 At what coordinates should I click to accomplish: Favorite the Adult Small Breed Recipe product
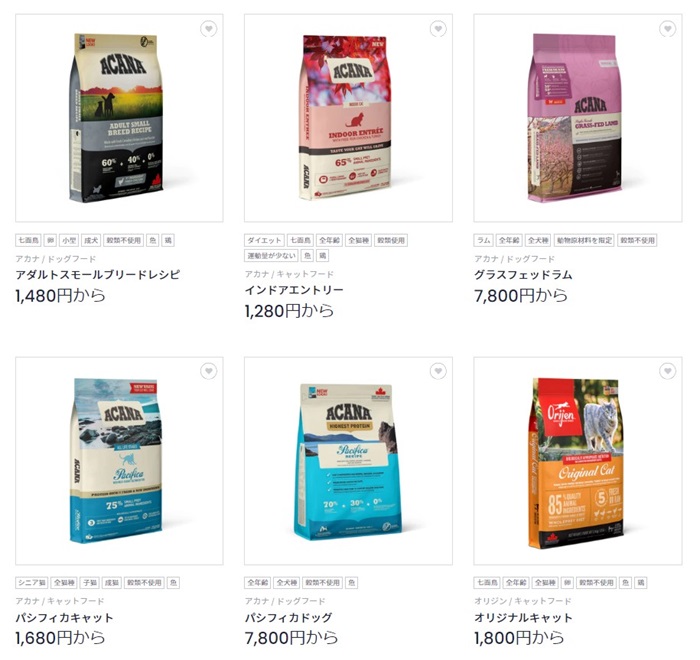(208, 29)
